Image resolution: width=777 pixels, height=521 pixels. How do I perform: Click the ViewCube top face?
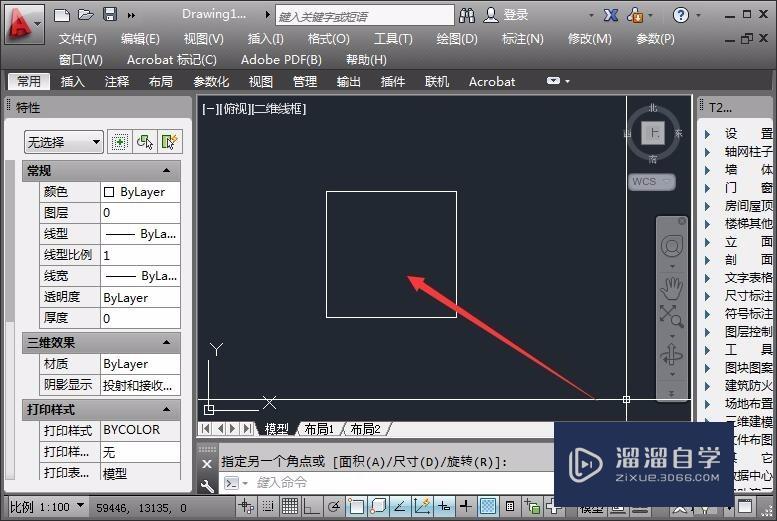click(653, 133)
